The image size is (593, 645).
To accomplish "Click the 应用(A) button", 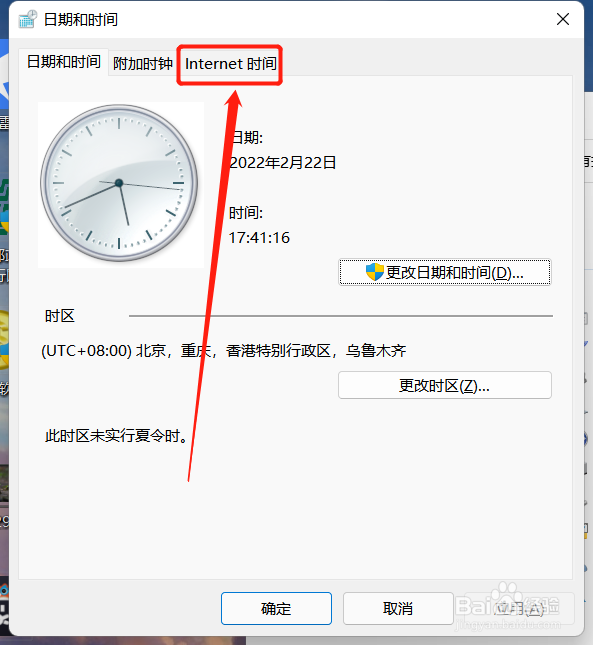I will (519, 608).
